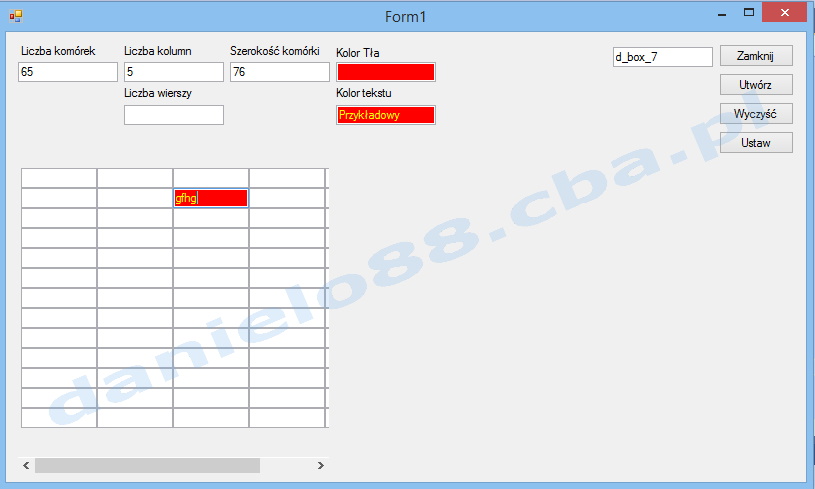Image resolution: width=815 pixels, height=489 pixels.
Task: Click the Kolor tekstu Przykładowy swatch
Action: click(386, 115)
